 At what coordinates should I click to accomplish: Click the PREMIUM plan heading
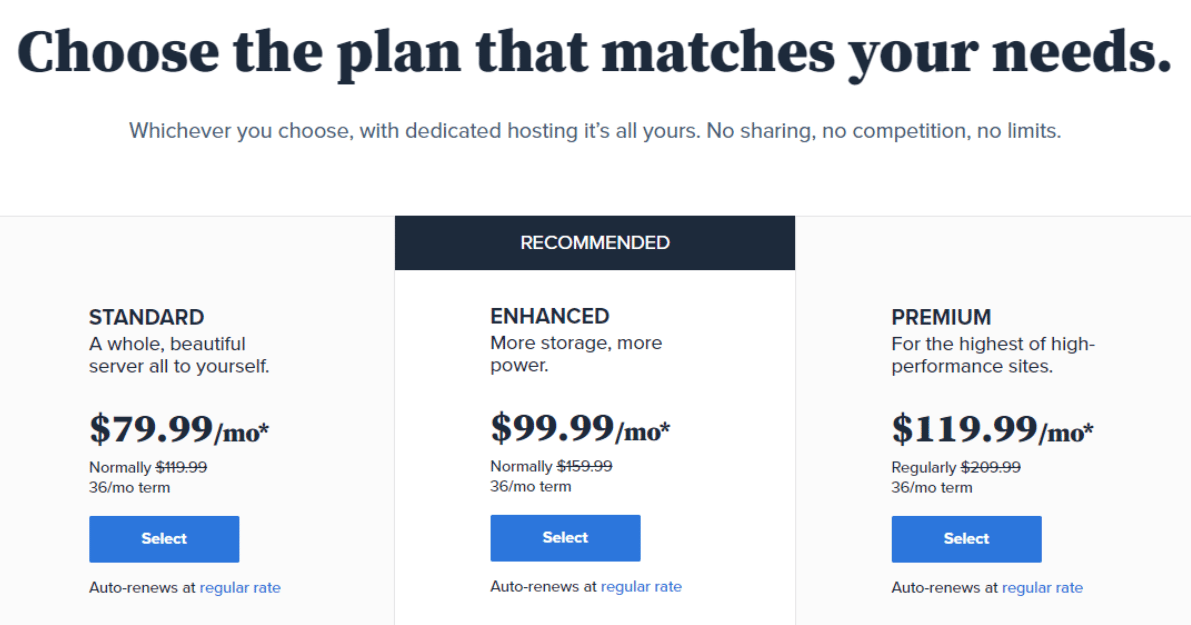pyautogui.click(x=941, y=318)
